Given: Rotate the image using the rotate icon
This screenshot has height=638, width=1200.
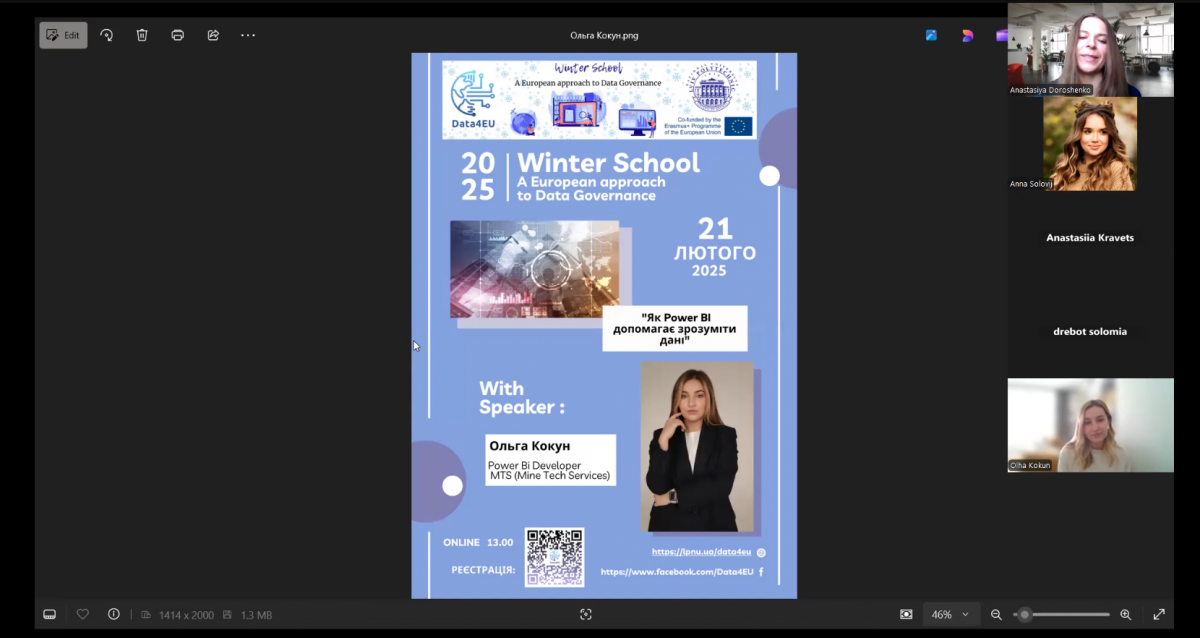Looking at the screenshot, I should (107, 35).
